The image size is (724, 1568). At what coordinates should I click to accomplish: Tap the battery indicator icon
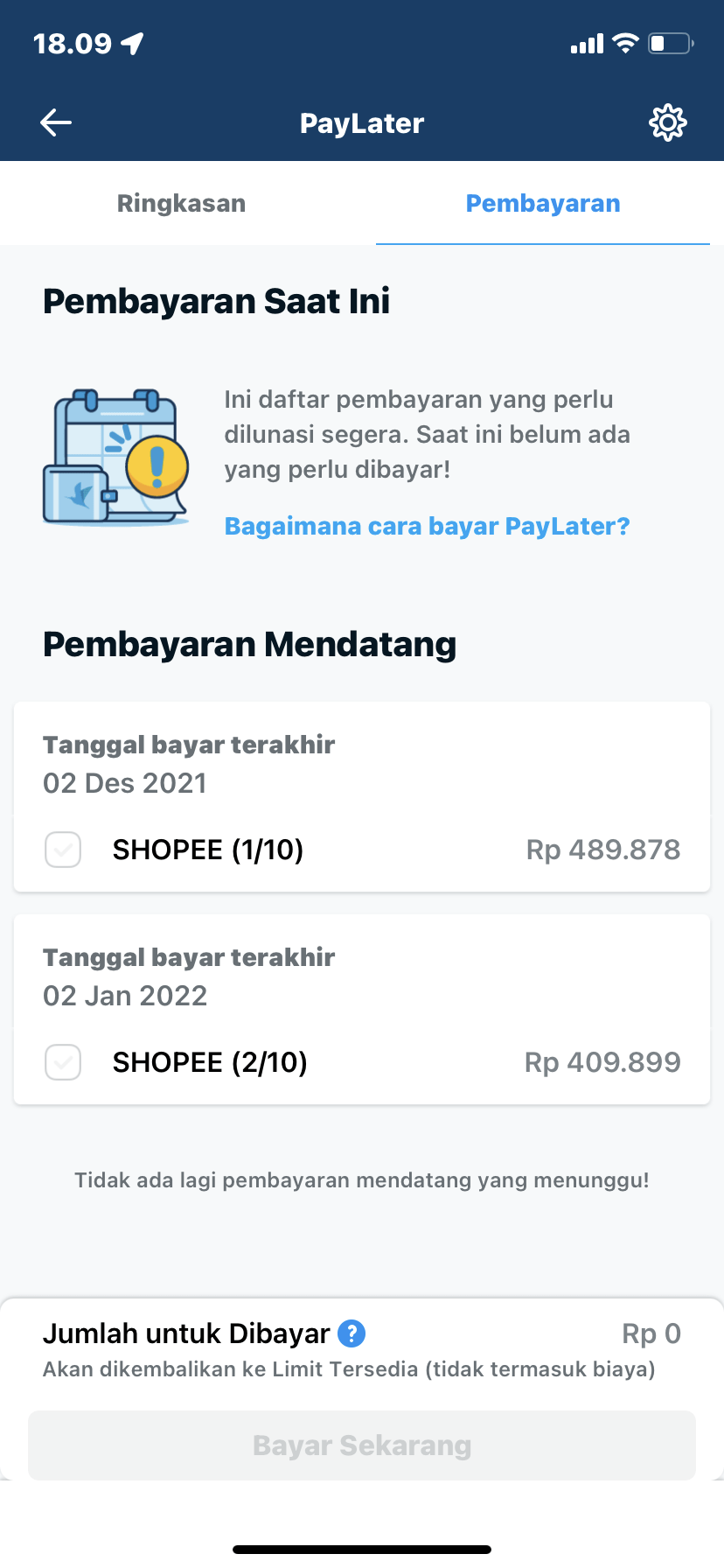tap(670, 43)
